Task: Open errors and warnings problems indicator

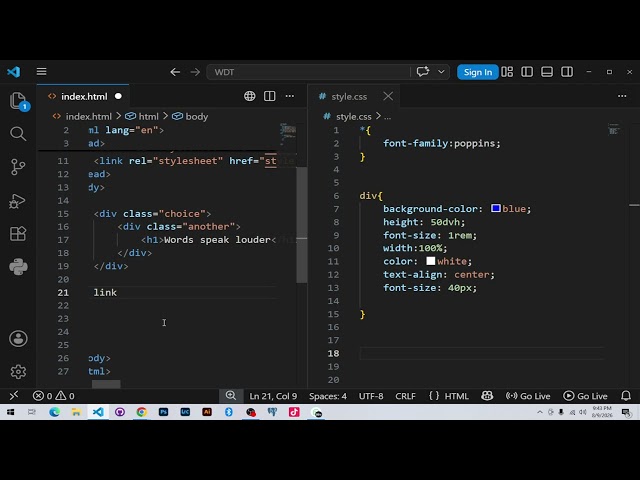Action: point(53,396)
